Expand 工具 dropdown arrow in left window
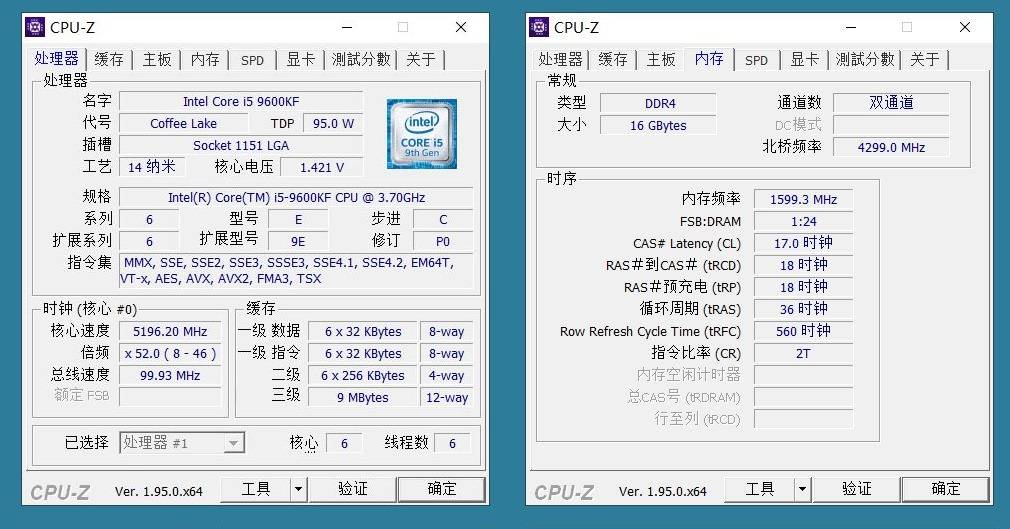 click(x=298, y=490)
